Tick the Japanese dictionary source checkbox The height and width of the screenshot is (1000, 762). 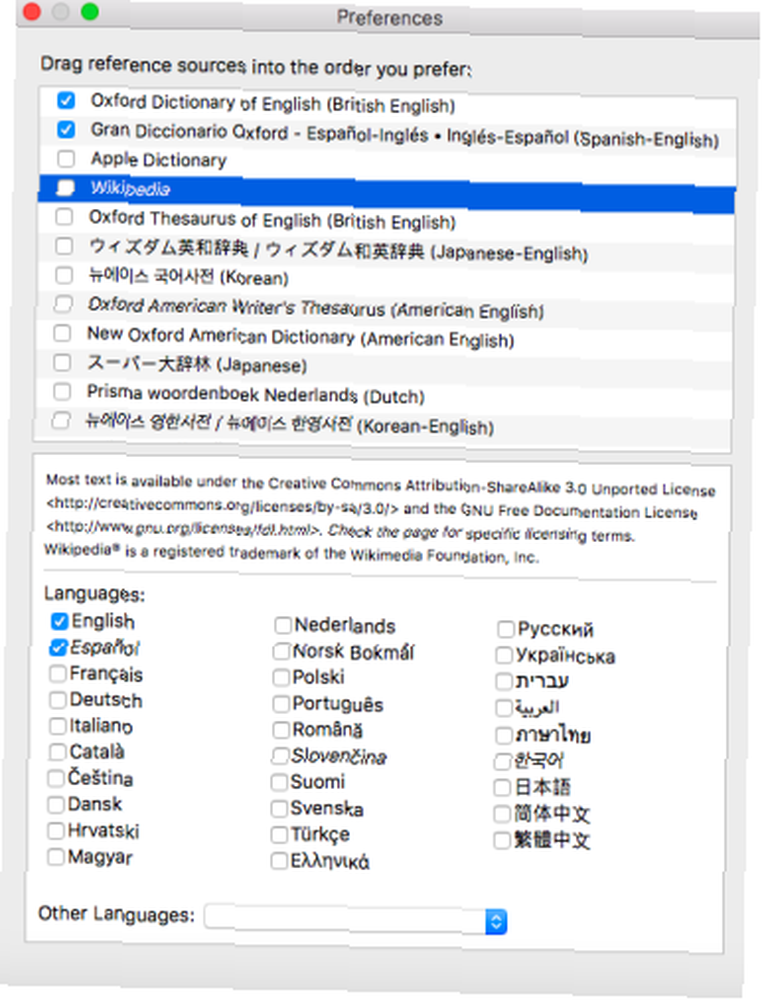[62, 362]
